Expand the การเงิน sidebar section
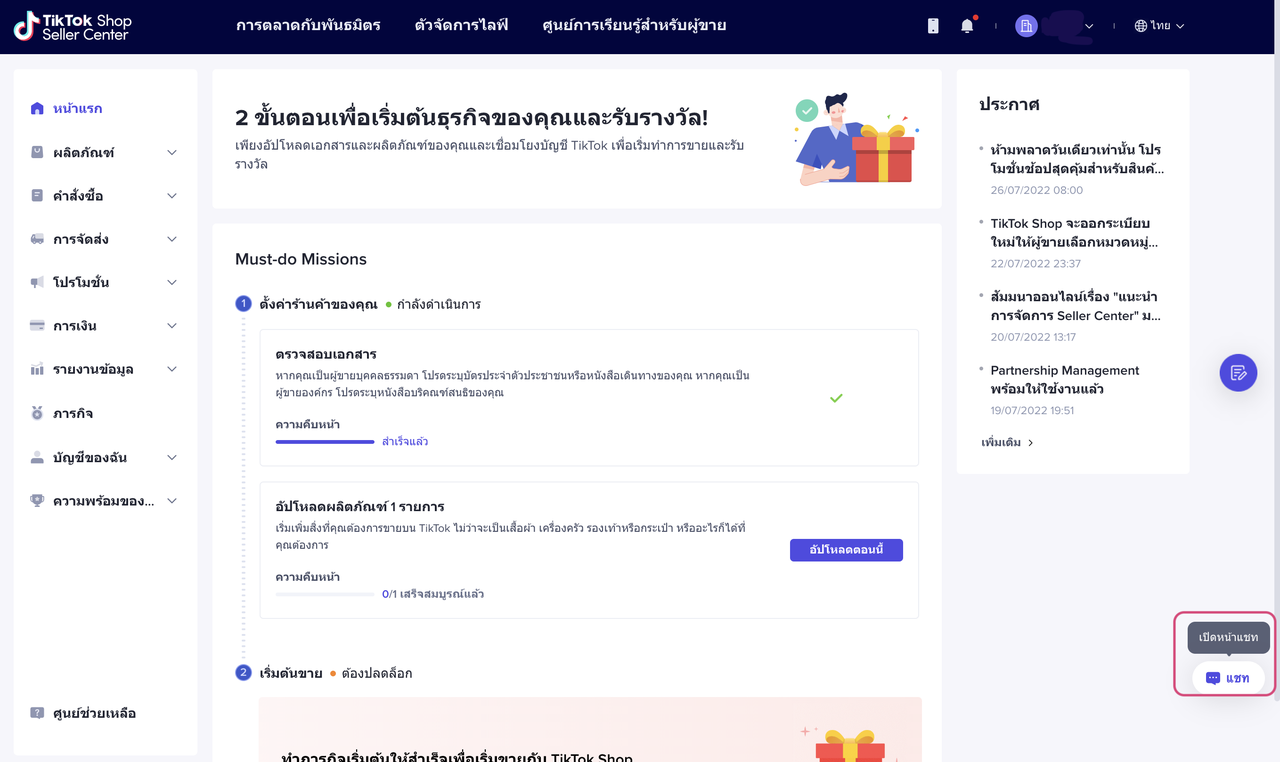Viewport: 1280px width, 762px height. click(171, 326)
